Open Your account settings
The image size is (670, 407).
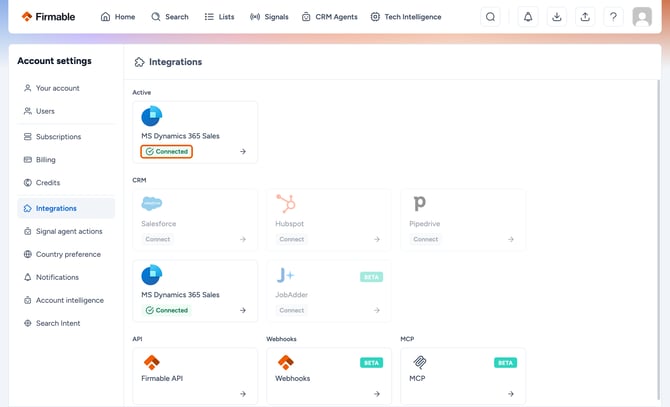(x=66, y=88)
